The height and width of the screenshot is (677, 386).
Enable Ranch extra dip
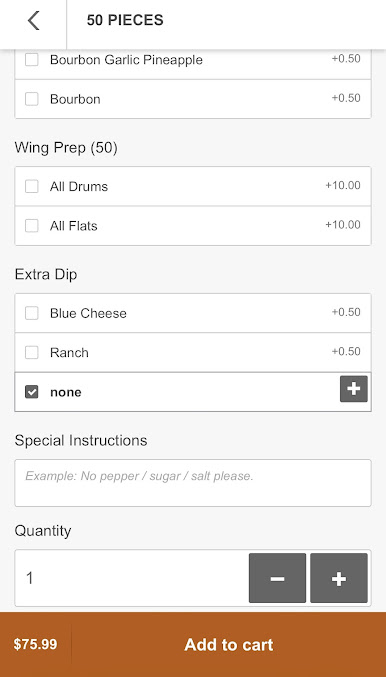tap(32, 353)
